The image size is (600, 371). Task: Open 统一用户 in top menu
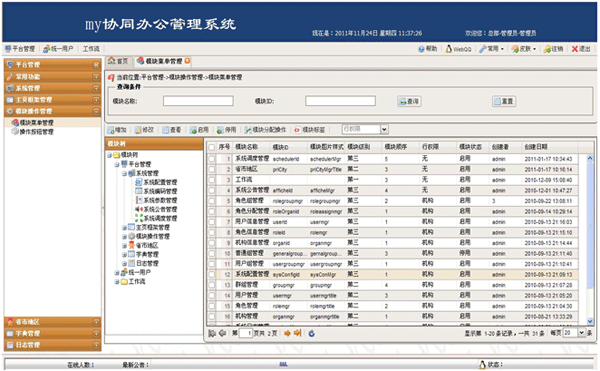point(58,49)
